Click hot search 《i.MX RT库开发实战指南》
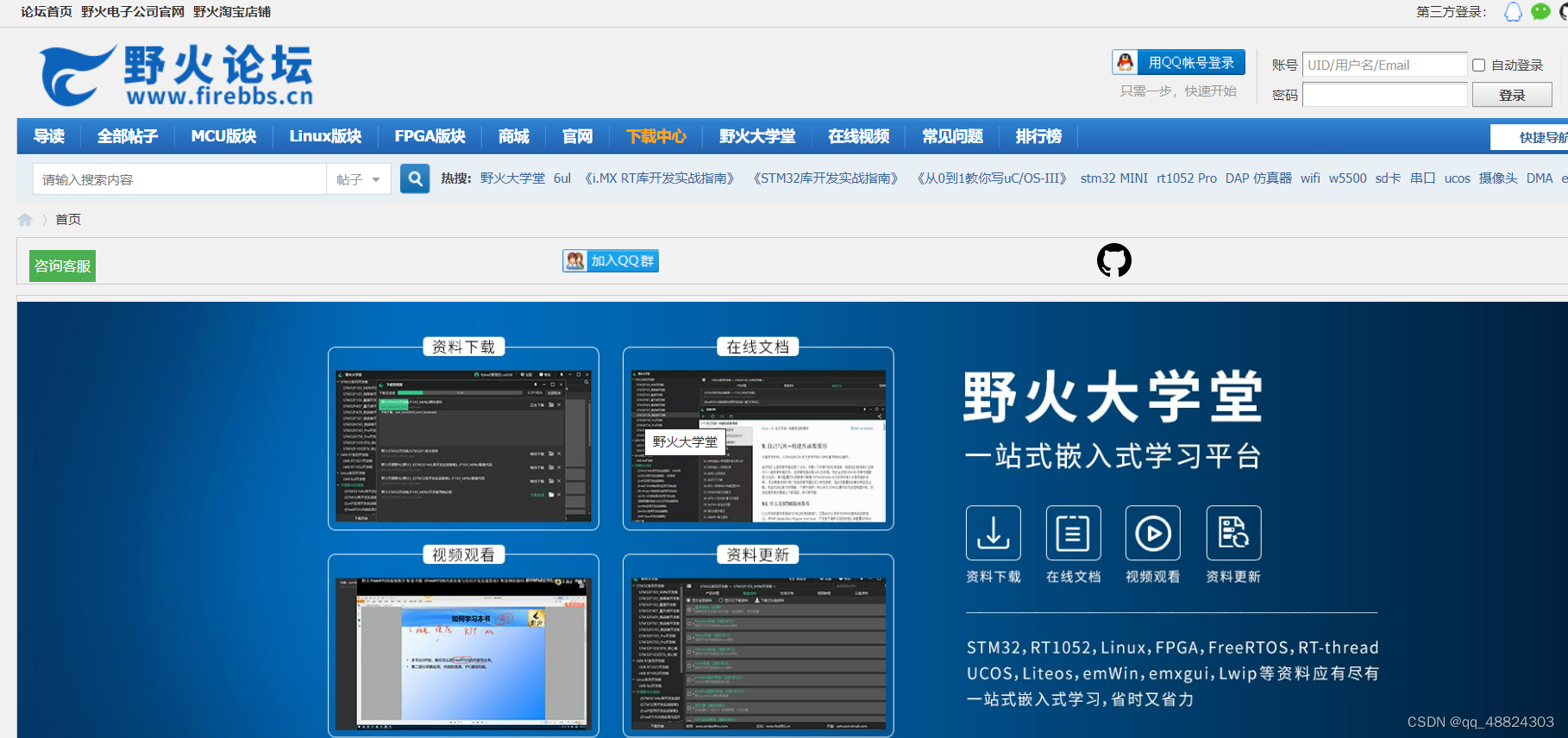Screen dimensions: 1568x738 pyautogui.click(x=660, y=178)
